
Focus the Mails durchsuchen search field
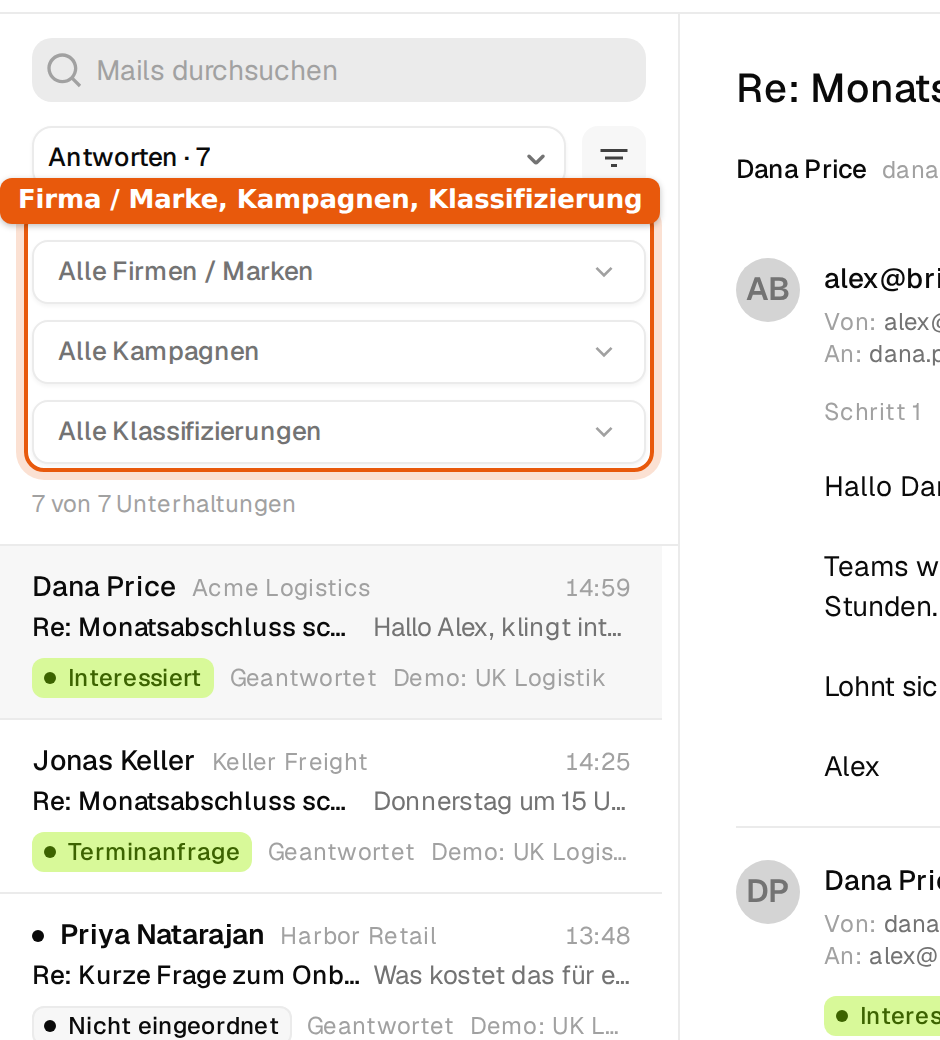click(339, 70)
